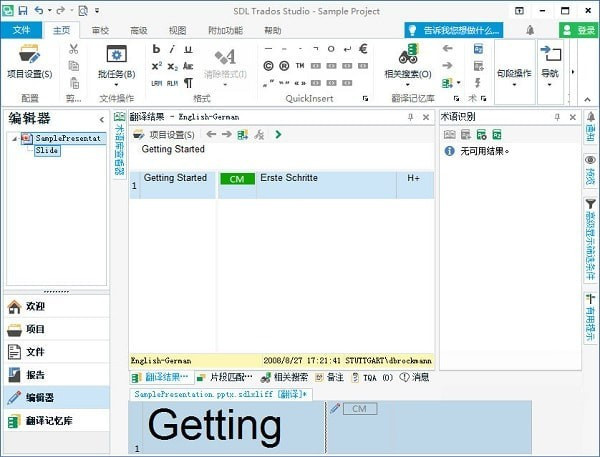Viewport: 600px width, 457px height.
Task: Toggle superscript x² formatting
Action: coord(157,66)
